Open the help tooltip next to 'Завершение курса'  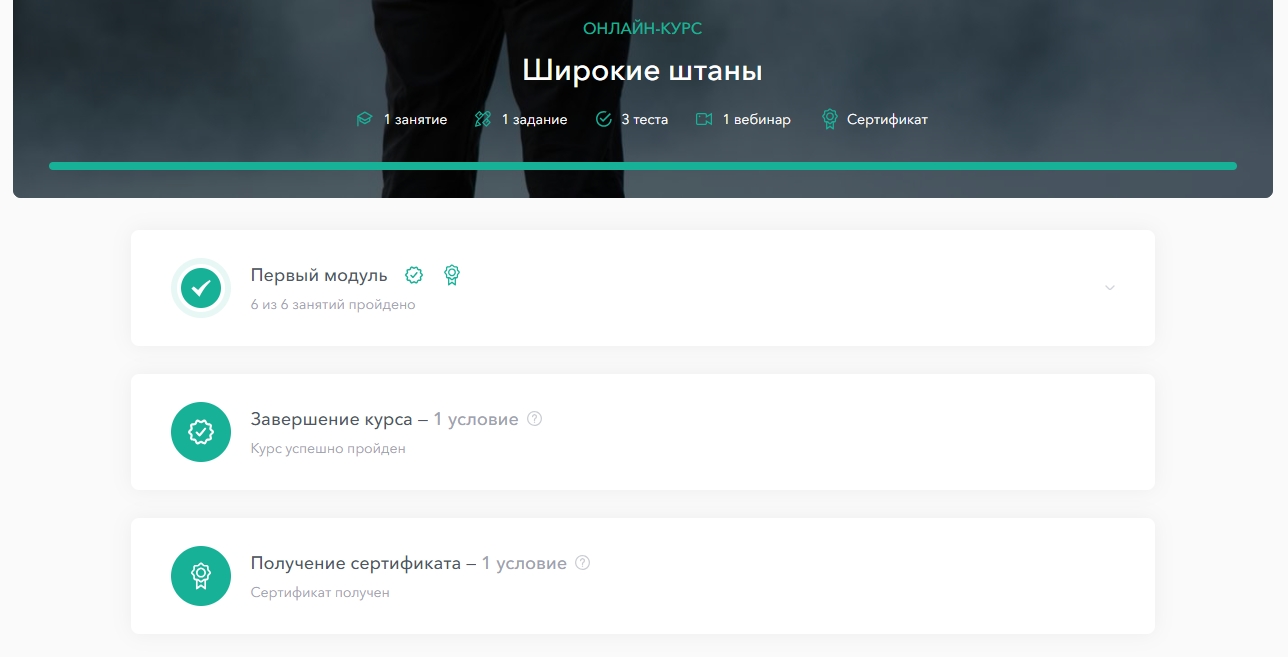(534, 419)
